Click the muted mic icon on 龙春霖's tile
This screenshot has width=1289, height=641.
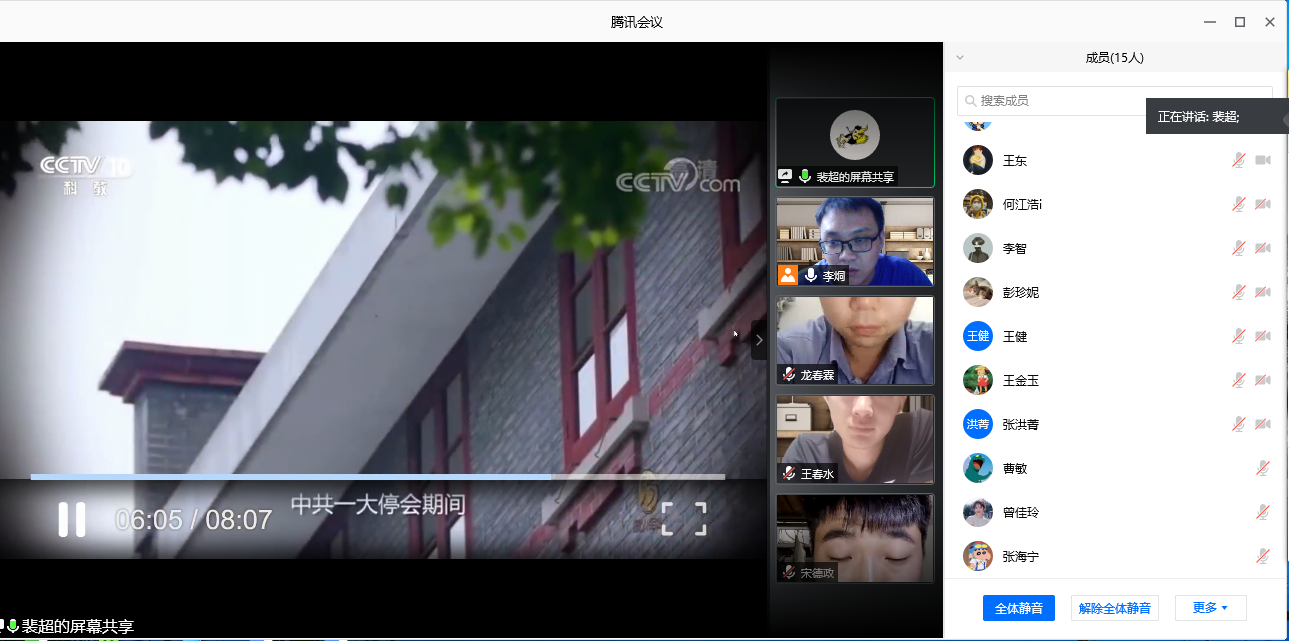789,375
